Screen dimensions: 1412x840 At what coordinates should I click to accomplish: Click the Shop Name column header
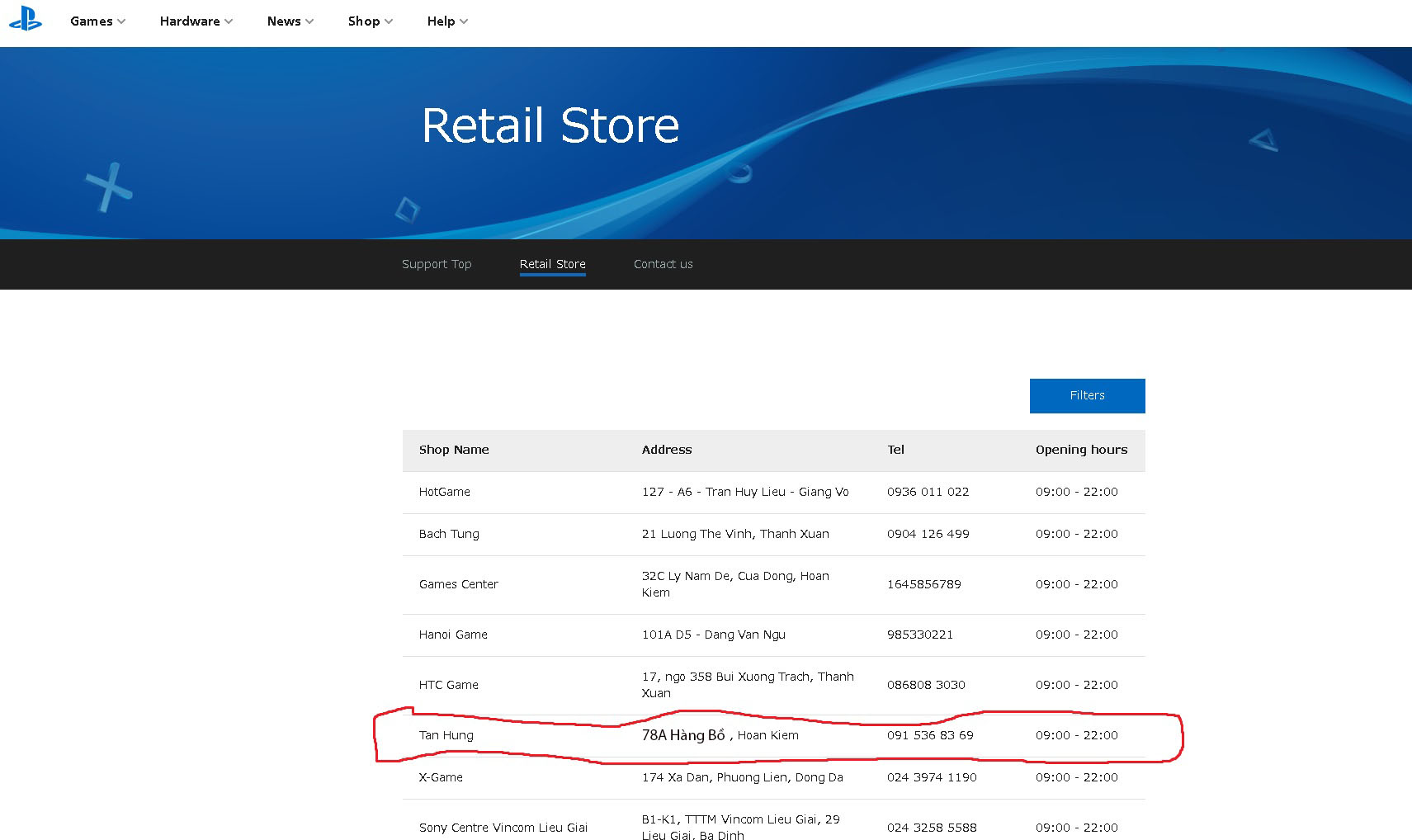pos(454,450)
